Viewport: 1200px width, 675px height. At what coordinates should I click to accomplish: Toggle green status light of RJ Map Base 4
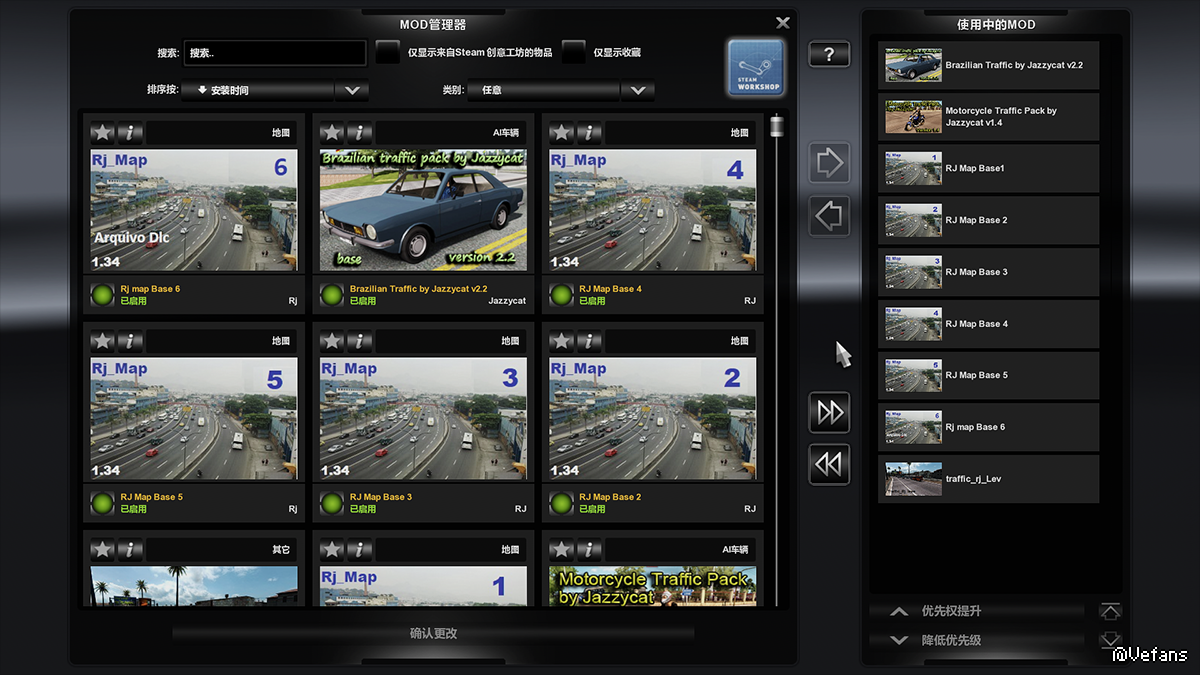point(561,295)
